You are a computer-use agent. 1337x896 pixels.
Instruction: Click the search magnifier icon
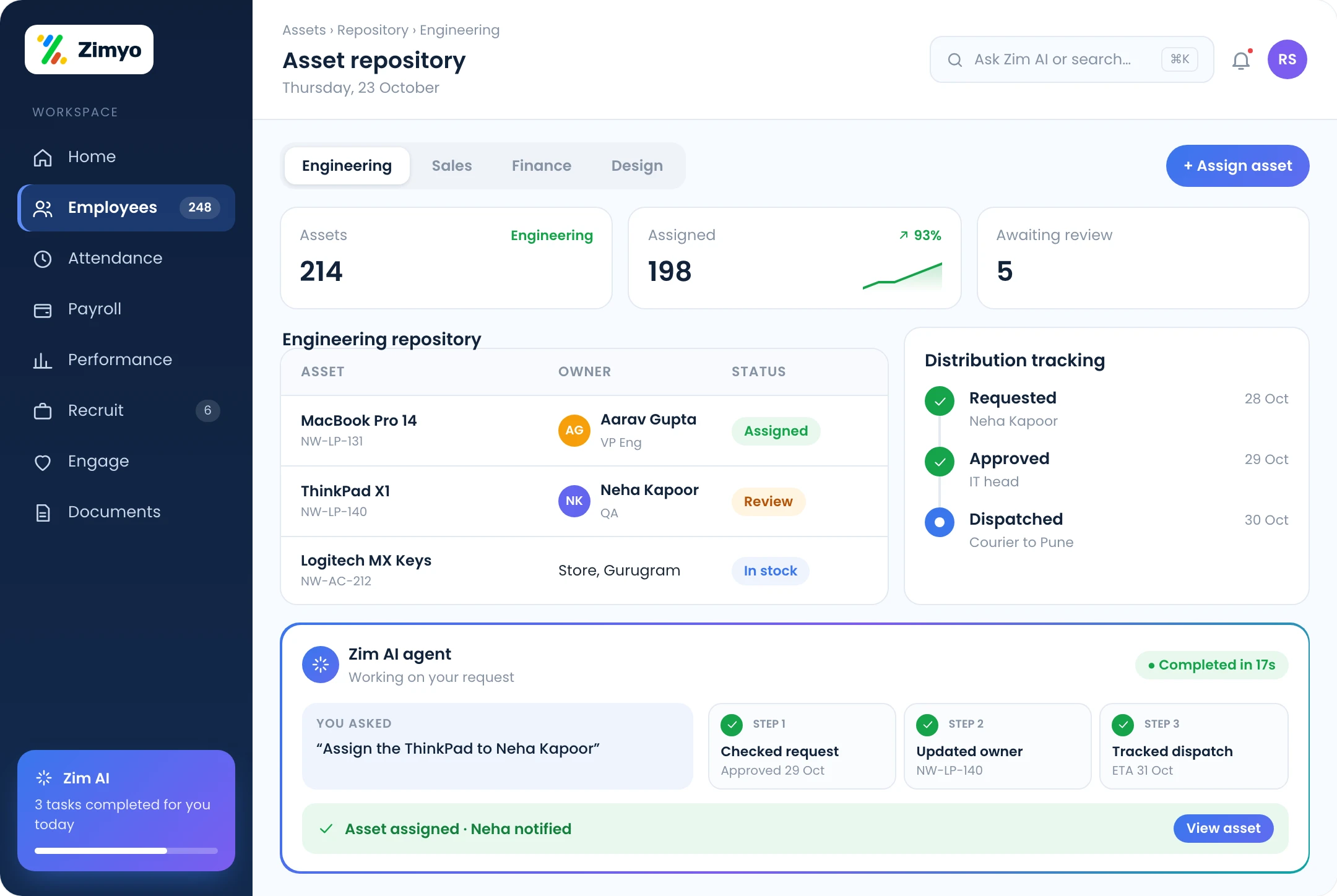pyautogui.click(x=955, y=59)
